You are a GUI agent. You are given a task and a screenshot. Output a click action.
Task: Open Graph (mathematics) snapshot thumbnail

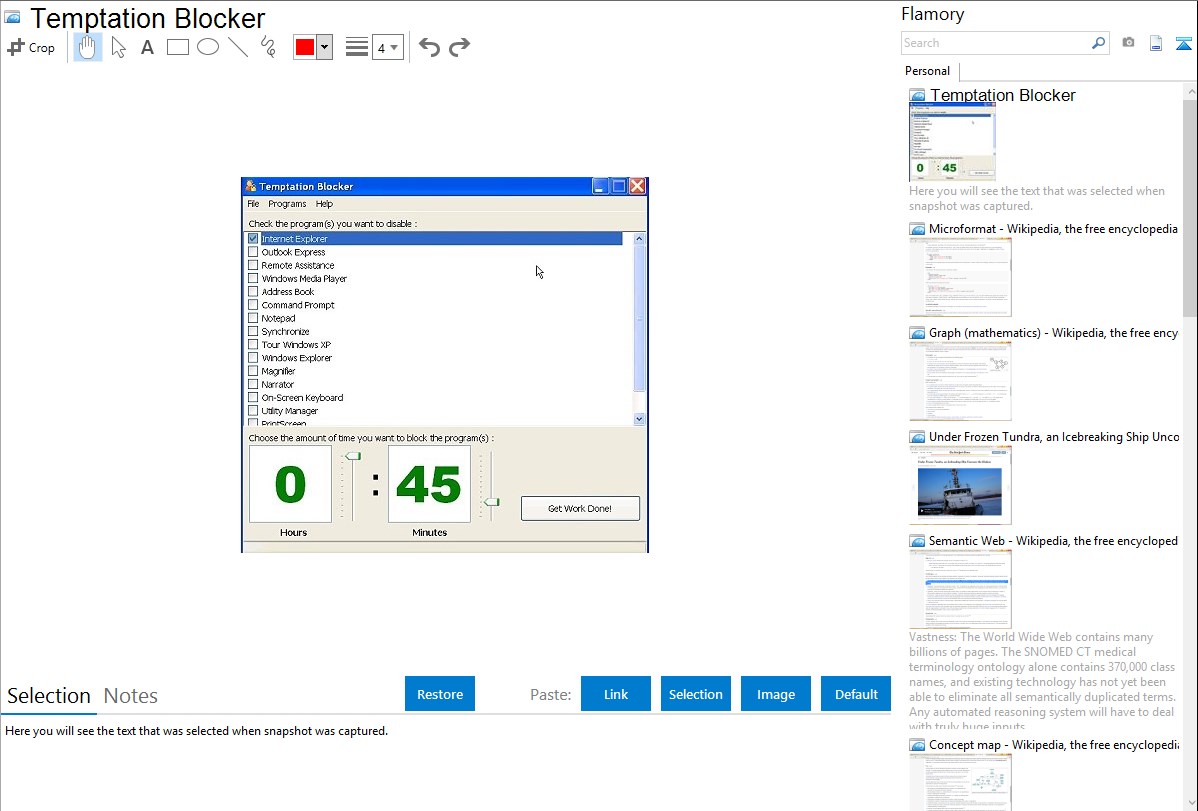coord(960,381)
